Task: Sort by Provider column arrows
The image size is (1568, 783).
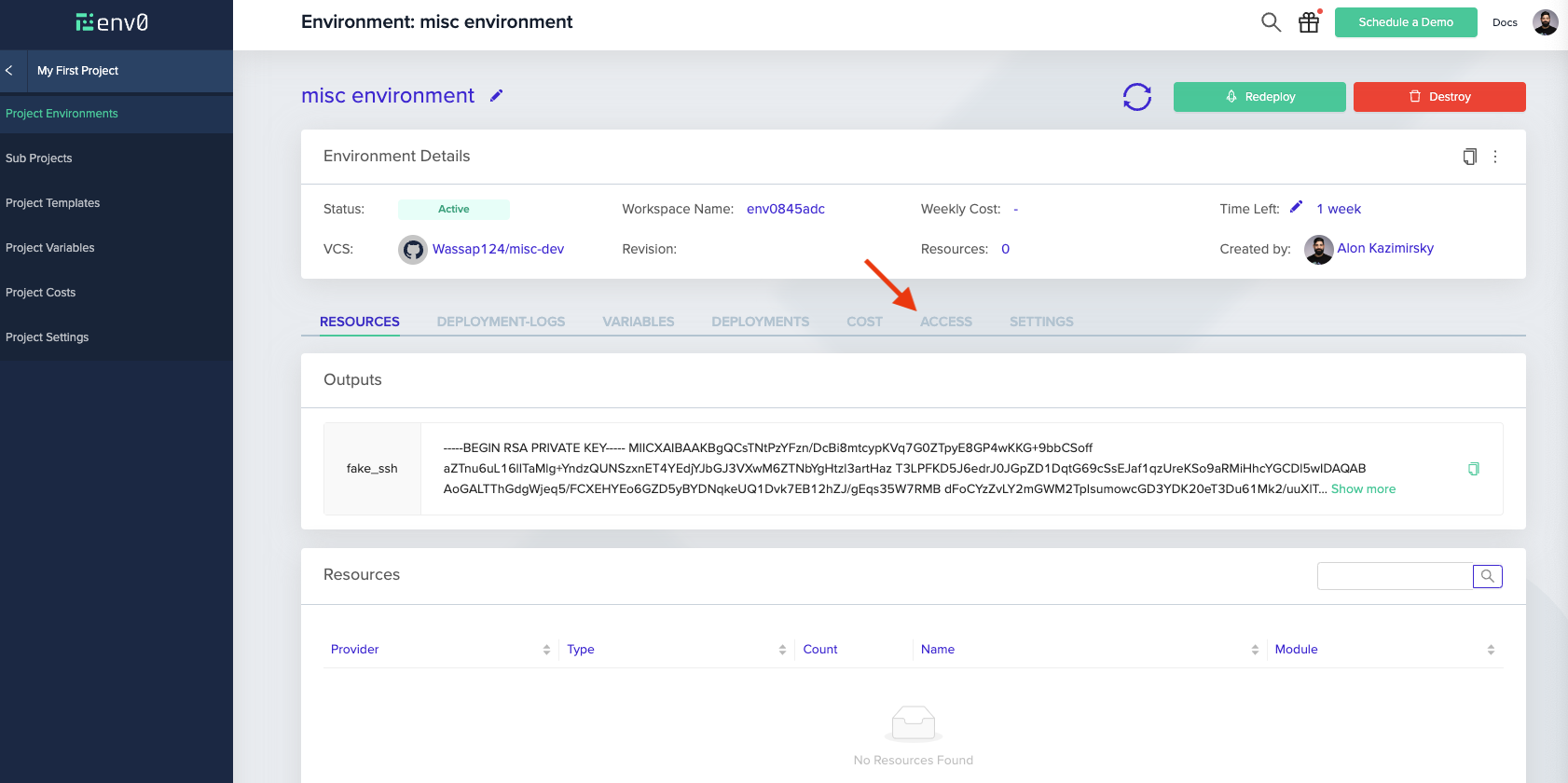Action: click(x=546, y=650)
